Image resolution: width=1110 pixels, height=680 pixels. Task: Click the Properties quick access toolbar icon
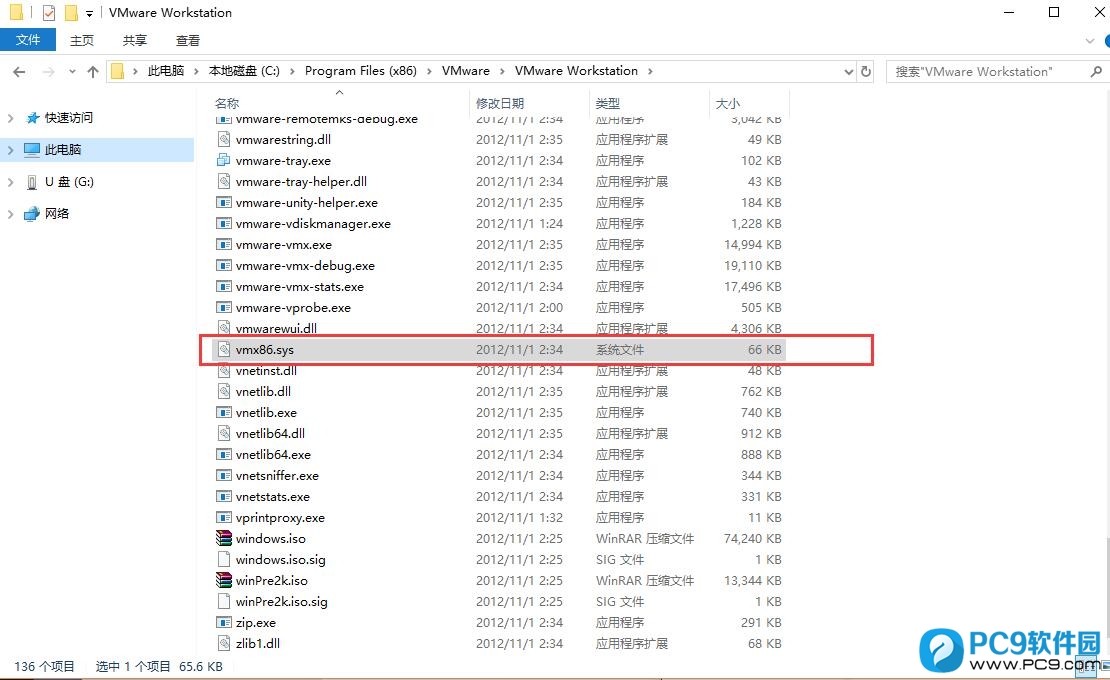pos(49,13)
